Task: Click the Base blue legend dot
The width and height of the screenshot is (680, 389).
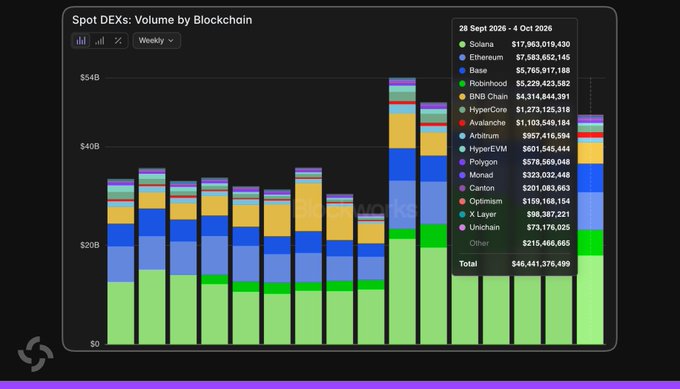Action: (462, 70)
